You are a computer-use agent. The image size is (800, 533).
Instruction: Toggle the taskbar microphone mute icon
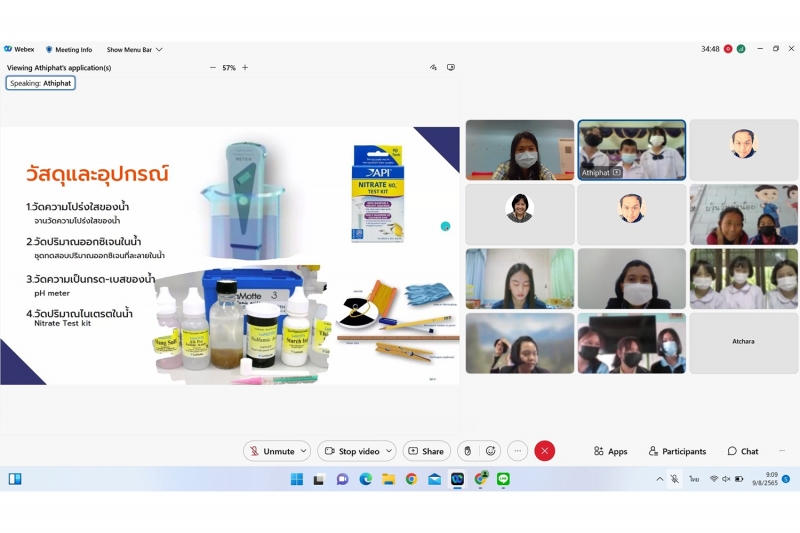point(674,479)
